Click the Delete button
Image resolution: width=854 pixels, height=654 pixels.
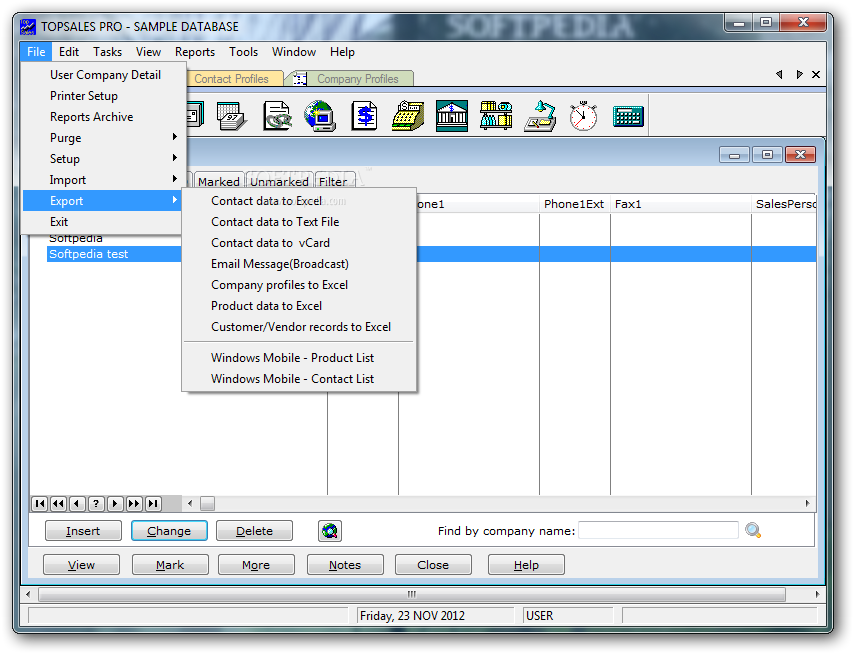(254, 531)
